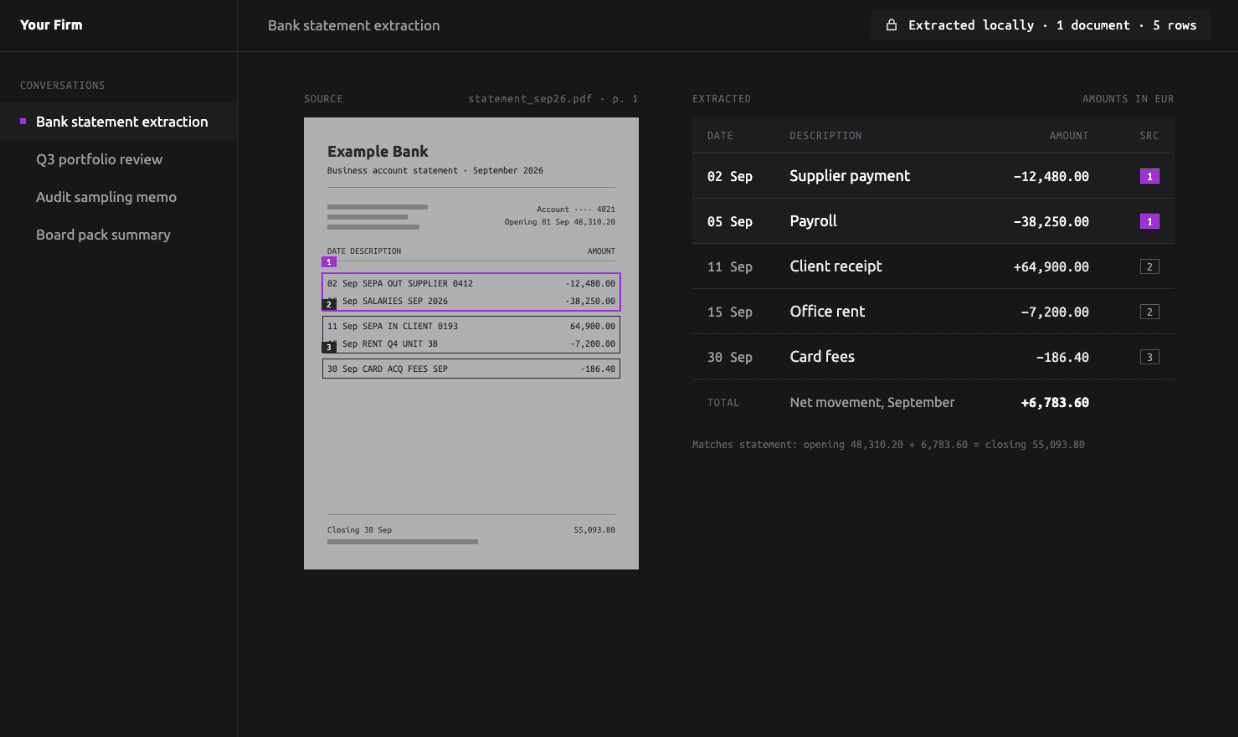Click the +64,900.00 amount in the extracted table

[1051, 267]
